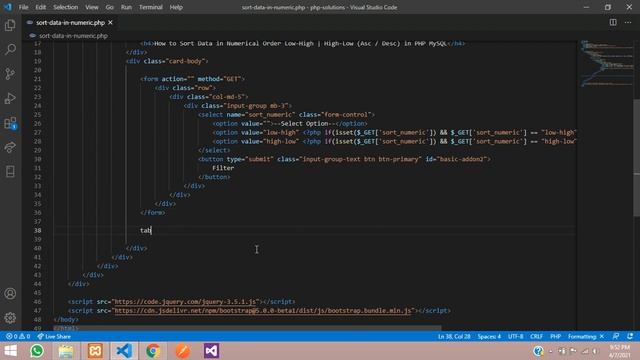Change language mode PHP
The width and height of the screenshot is (640, 360).
555,336
